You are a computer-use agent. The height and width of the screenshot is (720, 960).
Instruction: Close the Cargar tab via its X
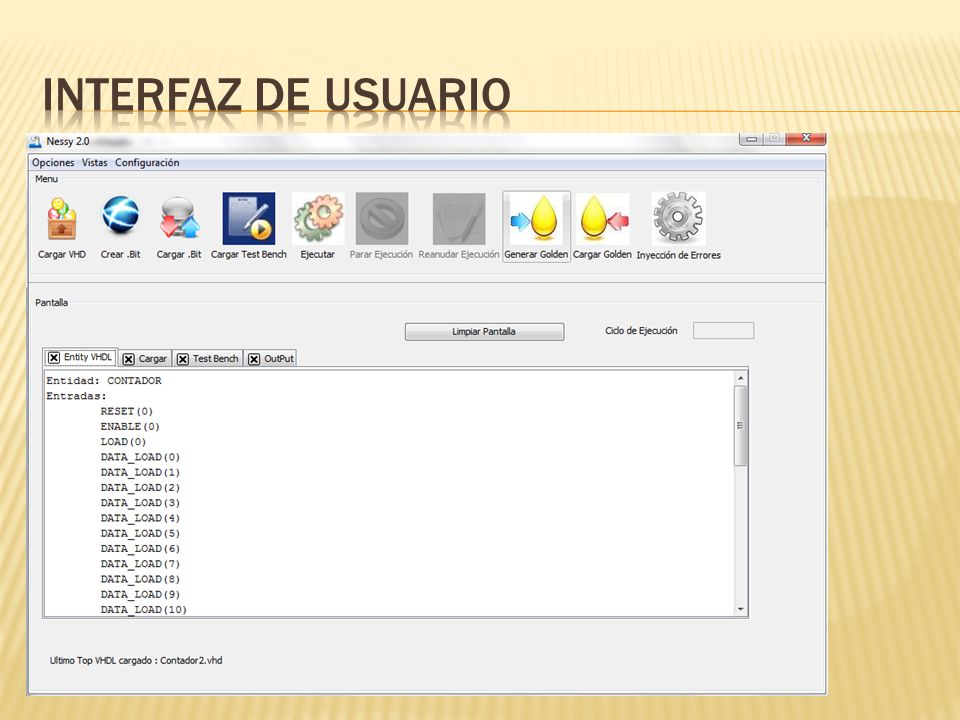click(129, 359)
